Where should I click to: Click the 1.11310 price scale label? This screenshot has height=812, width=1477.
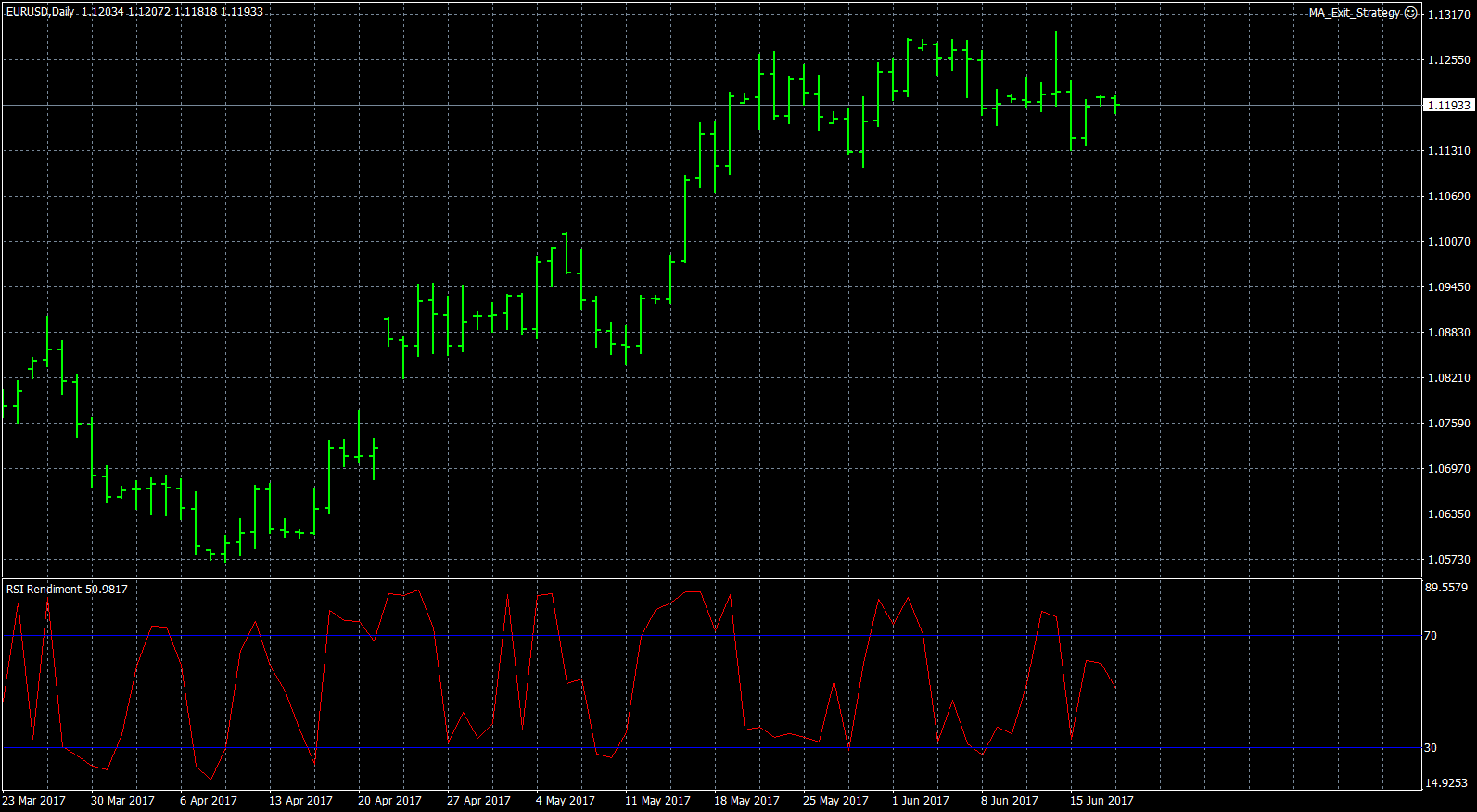[x=1448, y=151]
